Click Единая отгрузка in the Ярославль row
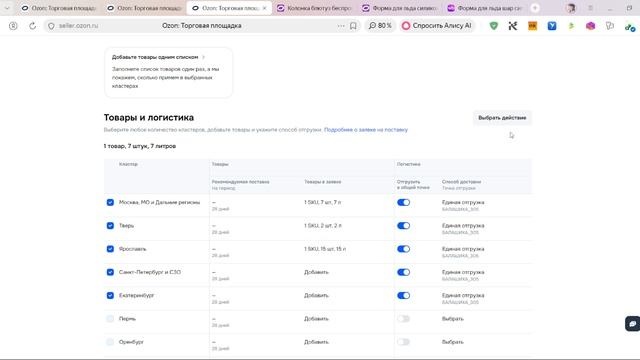 coord(463,249)
